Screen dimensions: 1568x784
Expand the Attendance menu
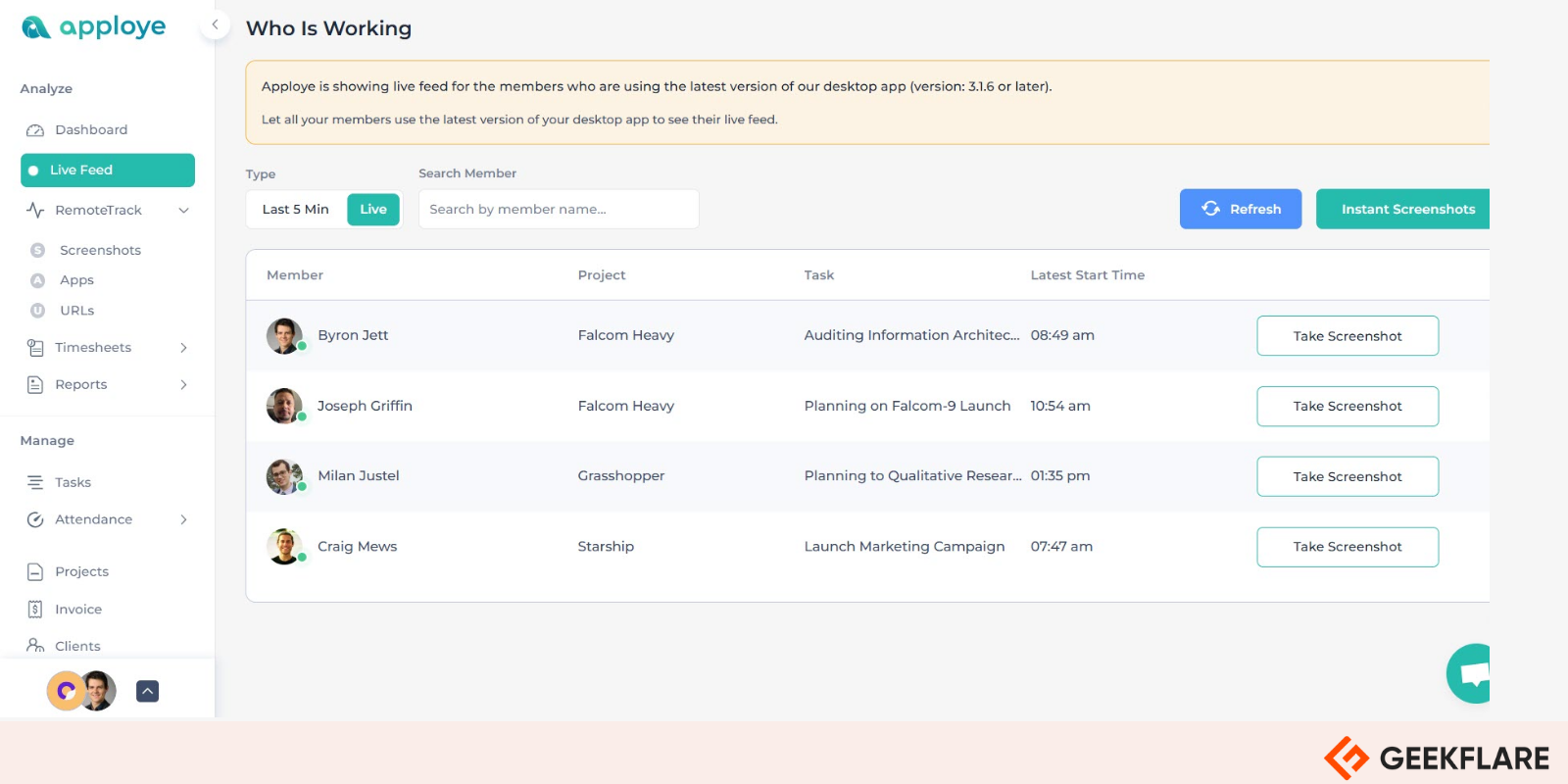tap(183, 520)
